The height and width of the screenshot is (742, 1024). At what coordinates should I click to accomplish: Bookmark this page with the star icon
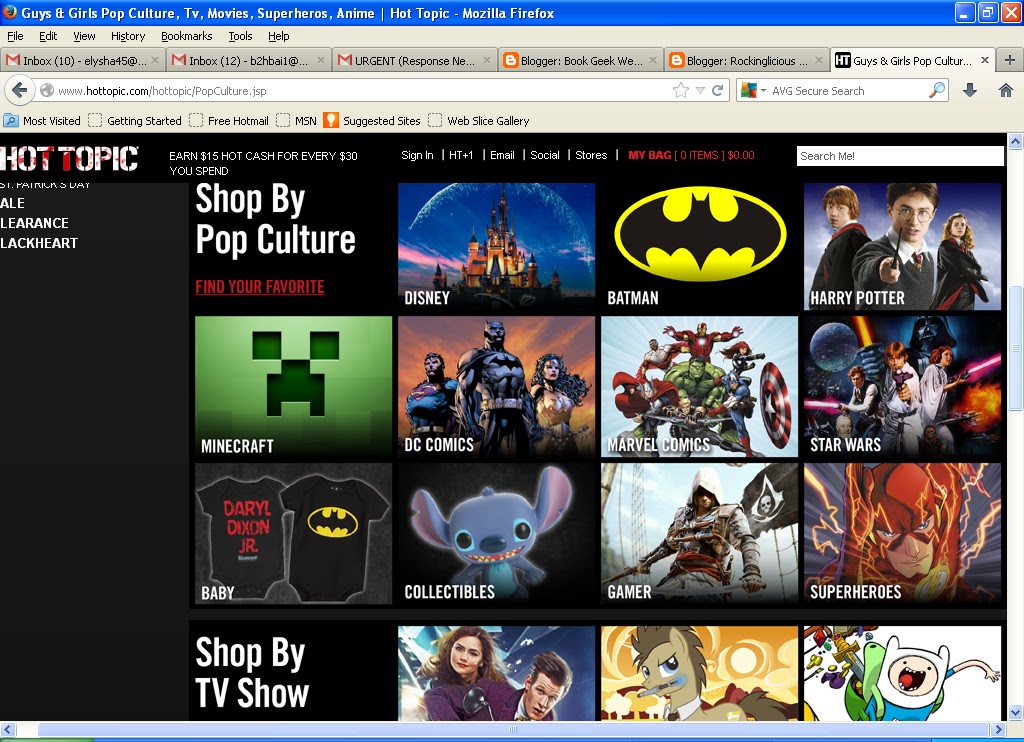[680, 91]
